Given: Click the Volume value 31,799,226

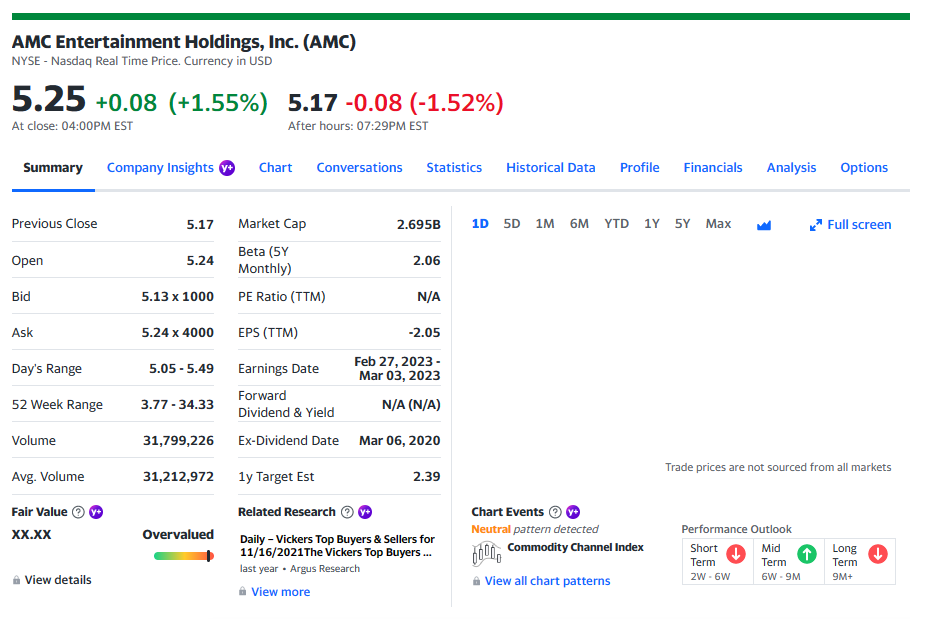Looking at the screenshot, I should tap(178, 441).
